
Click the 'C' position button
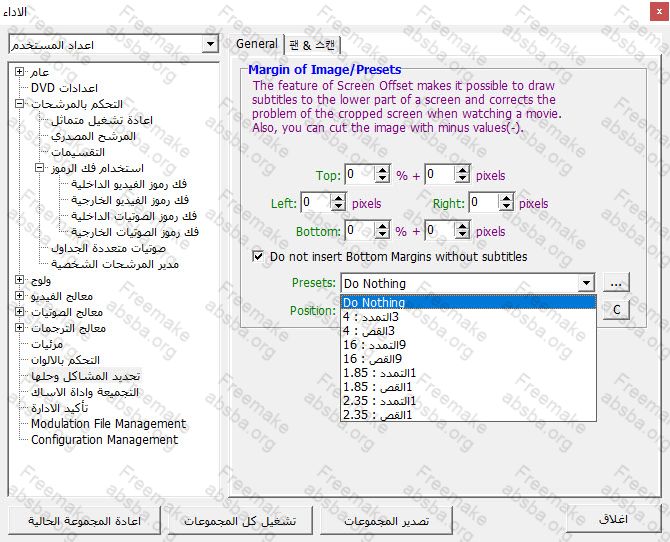click(x=616, y=309)
